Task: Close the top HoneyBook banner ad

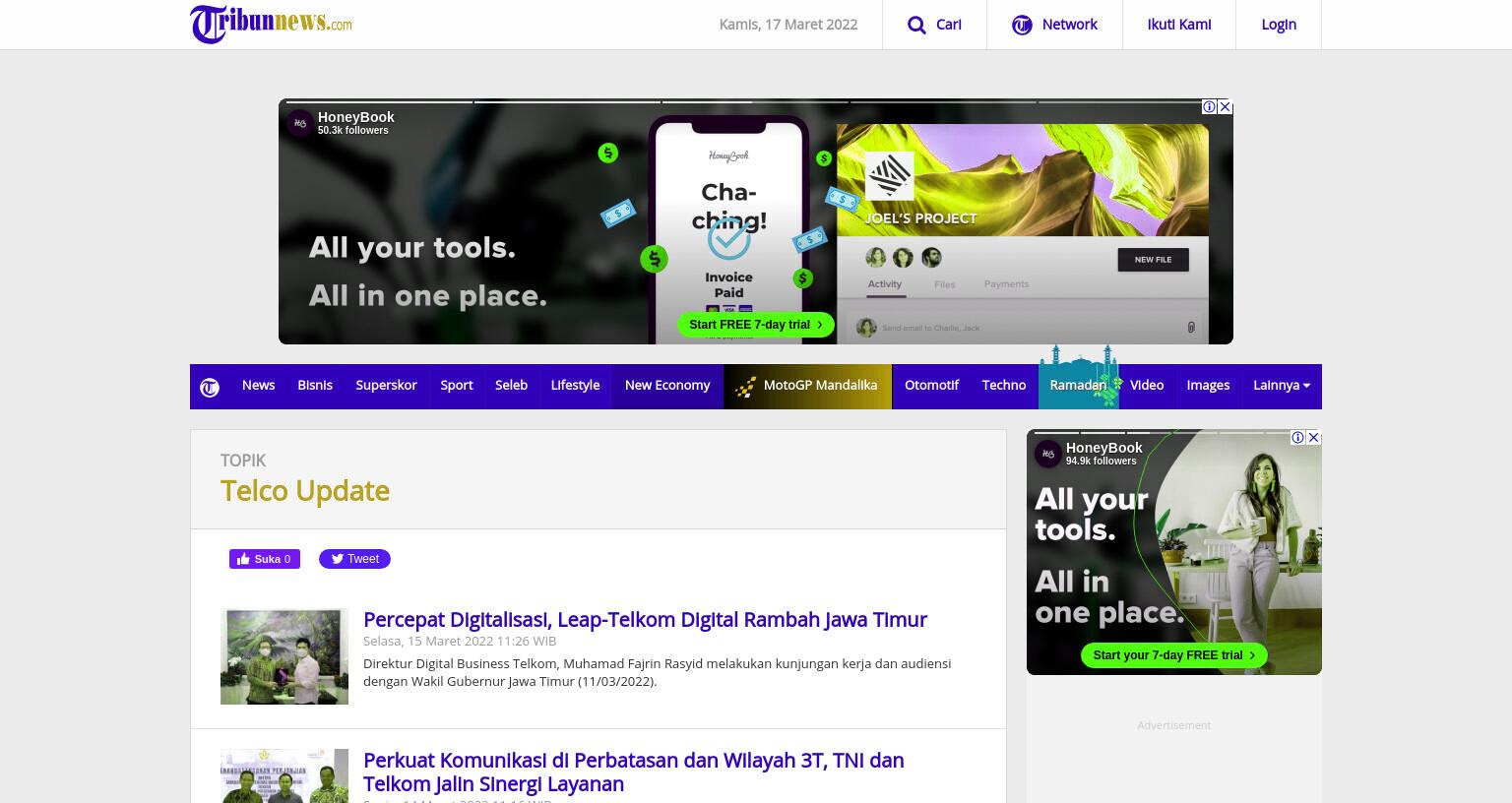Action: tap(1225, 106)
